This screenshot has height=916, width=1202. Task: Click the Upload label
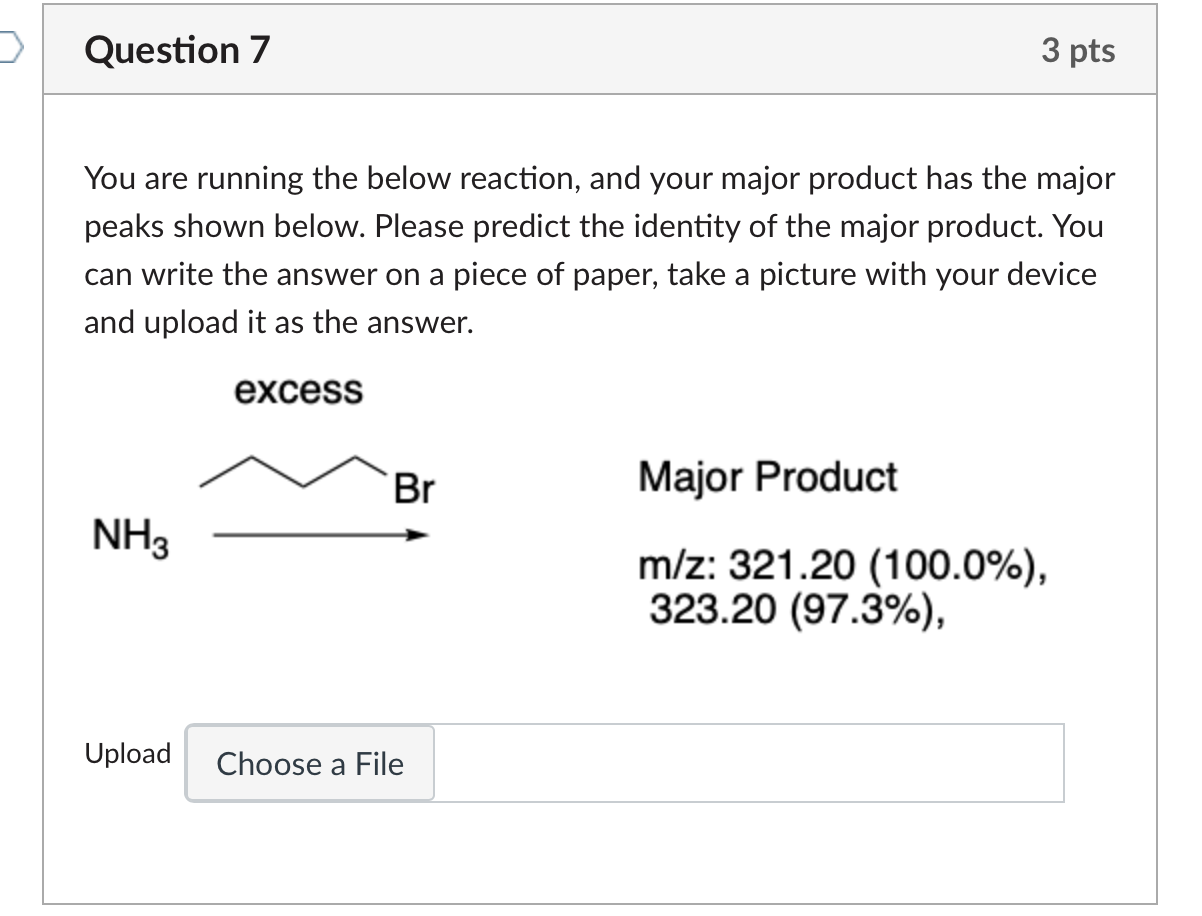pos(128,753)
